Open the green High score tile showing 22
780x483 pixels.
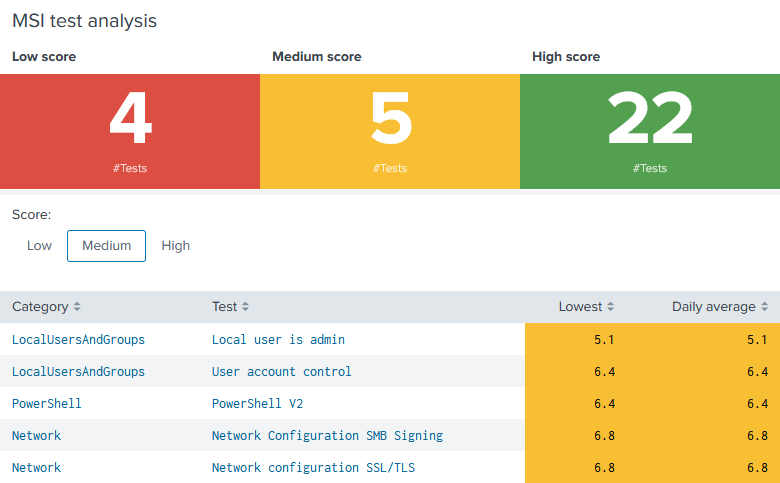[x=650, y=131]
